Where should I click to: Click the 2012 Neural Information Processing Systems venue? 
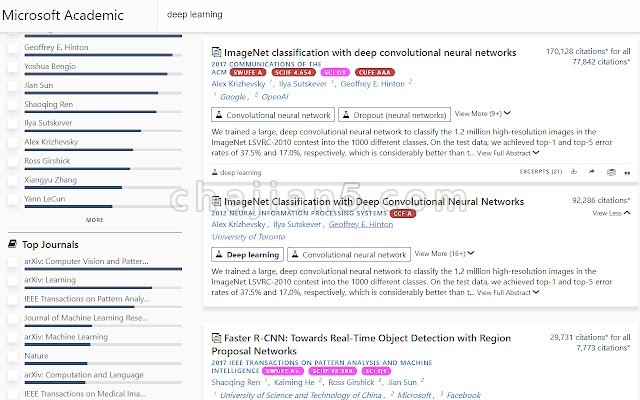(299, 213)
